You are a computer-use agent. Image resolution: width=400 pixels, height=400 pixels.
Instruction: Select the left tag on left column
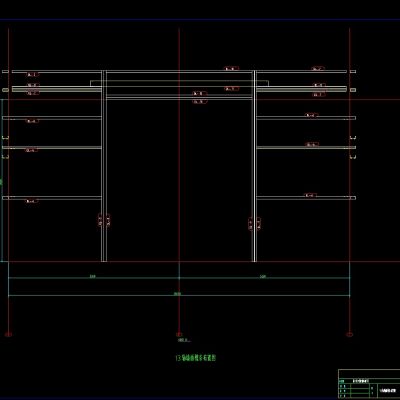point(100,221)
